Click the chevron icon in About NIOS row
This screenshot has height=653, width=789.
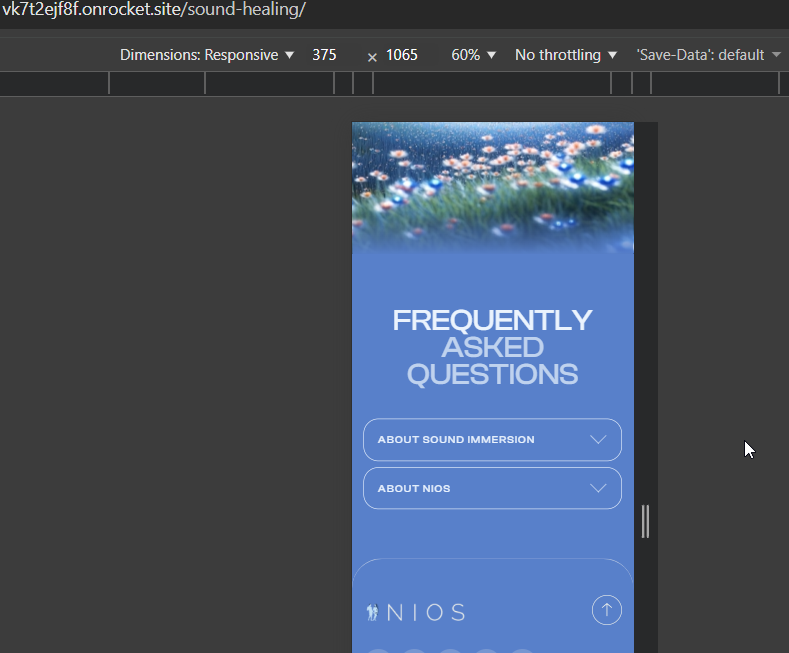[x=598, y=488]
